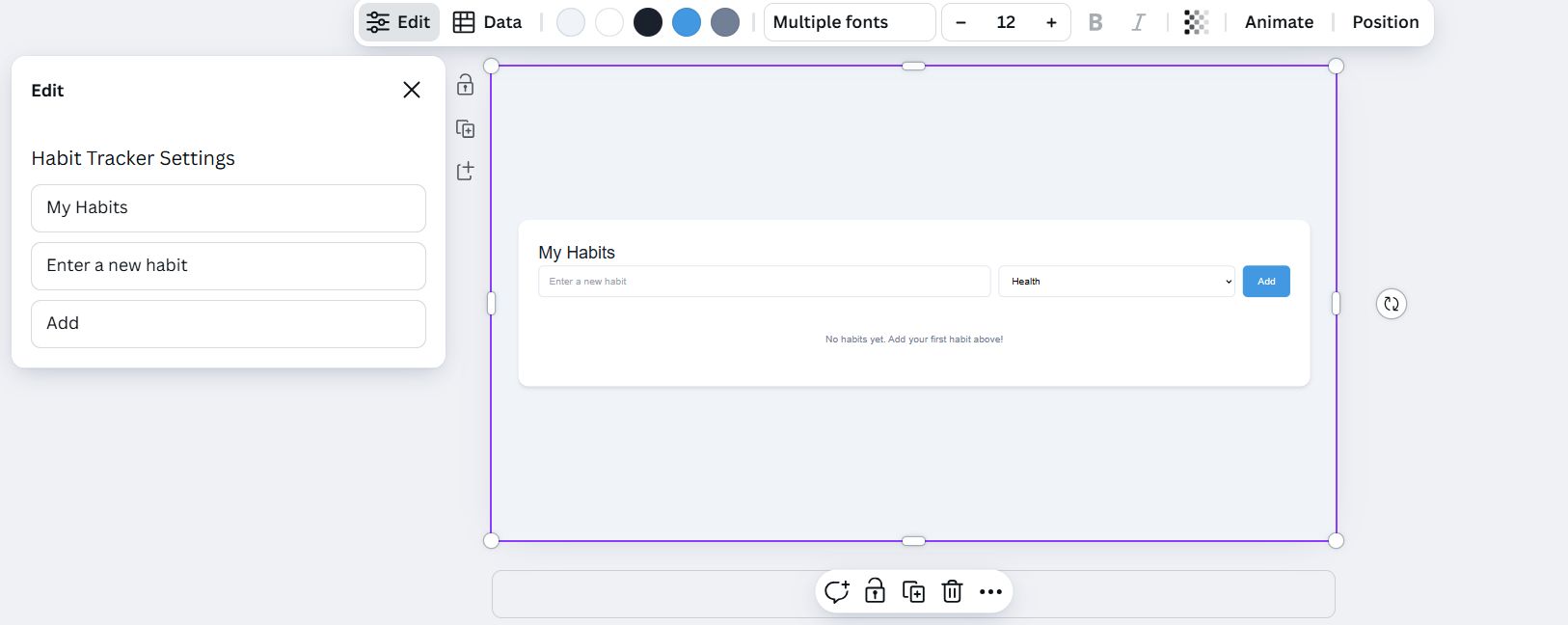Toggle bold text formatting
Screen dimensions: 1568x625
[x=1095, y=22]
